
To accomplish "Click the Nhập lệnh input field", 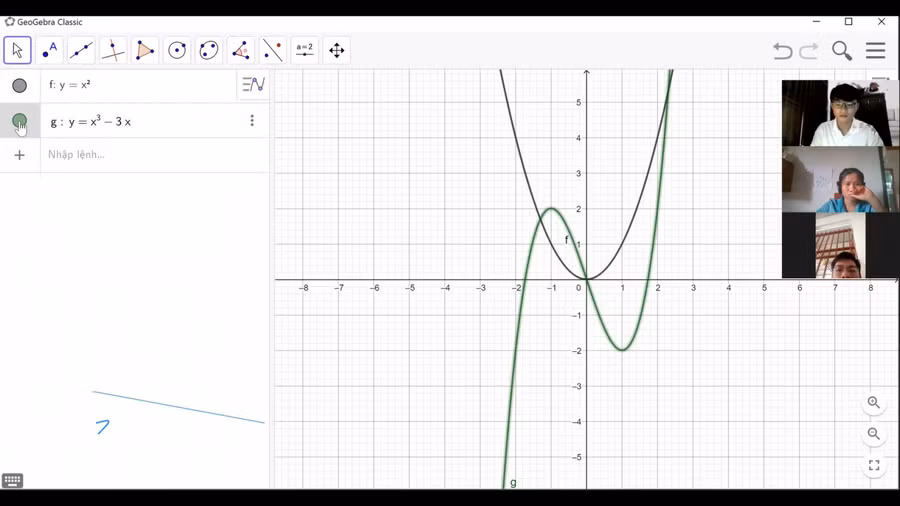I will 150,155.
